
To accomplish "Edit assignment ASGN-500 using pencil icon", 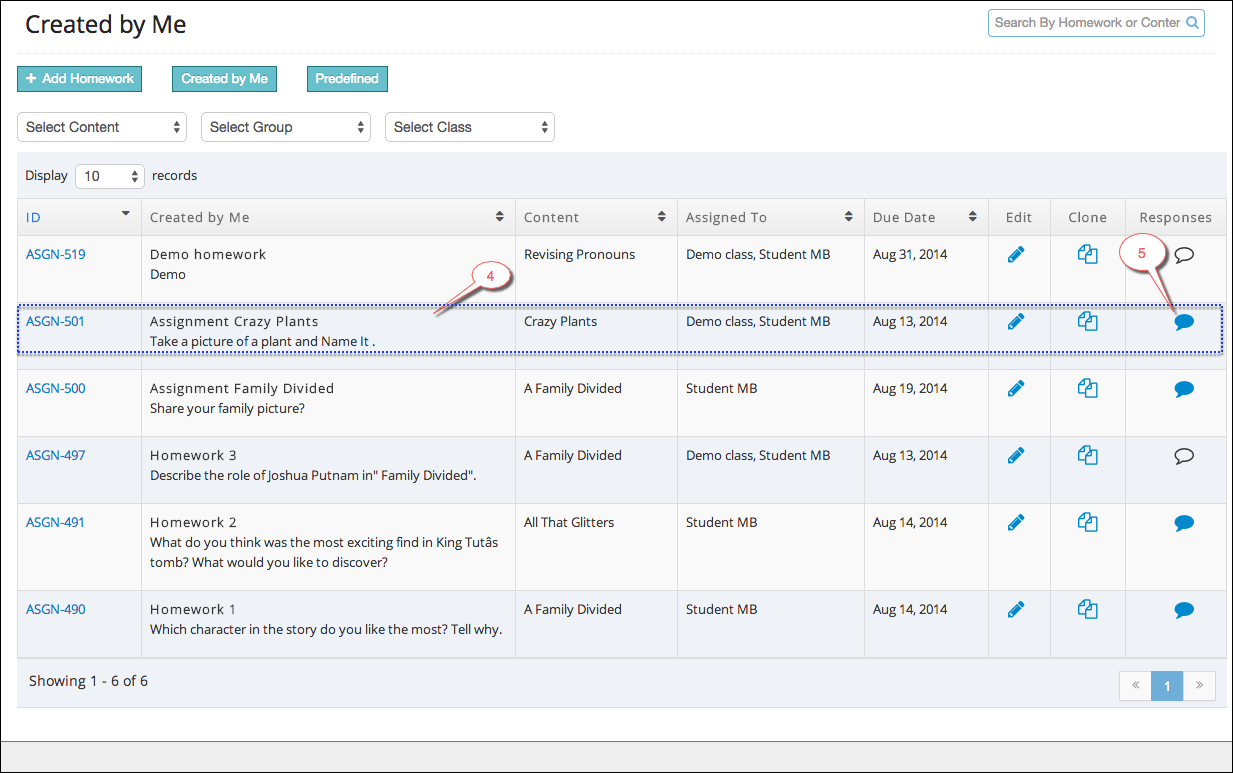I will point(1016,388).
